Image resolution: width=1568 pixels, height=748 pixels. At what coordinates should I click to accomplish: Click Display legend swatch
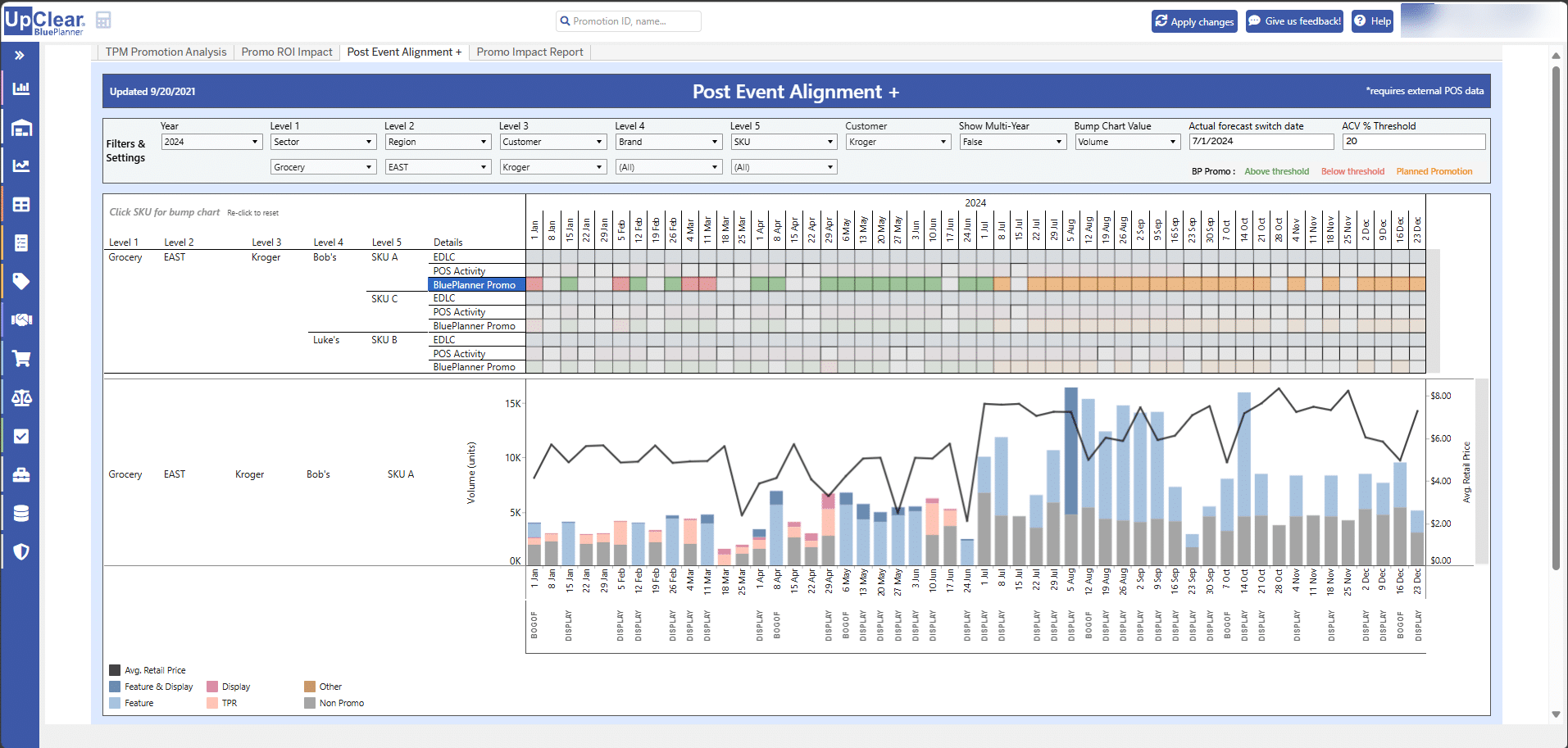coord(212,687)
